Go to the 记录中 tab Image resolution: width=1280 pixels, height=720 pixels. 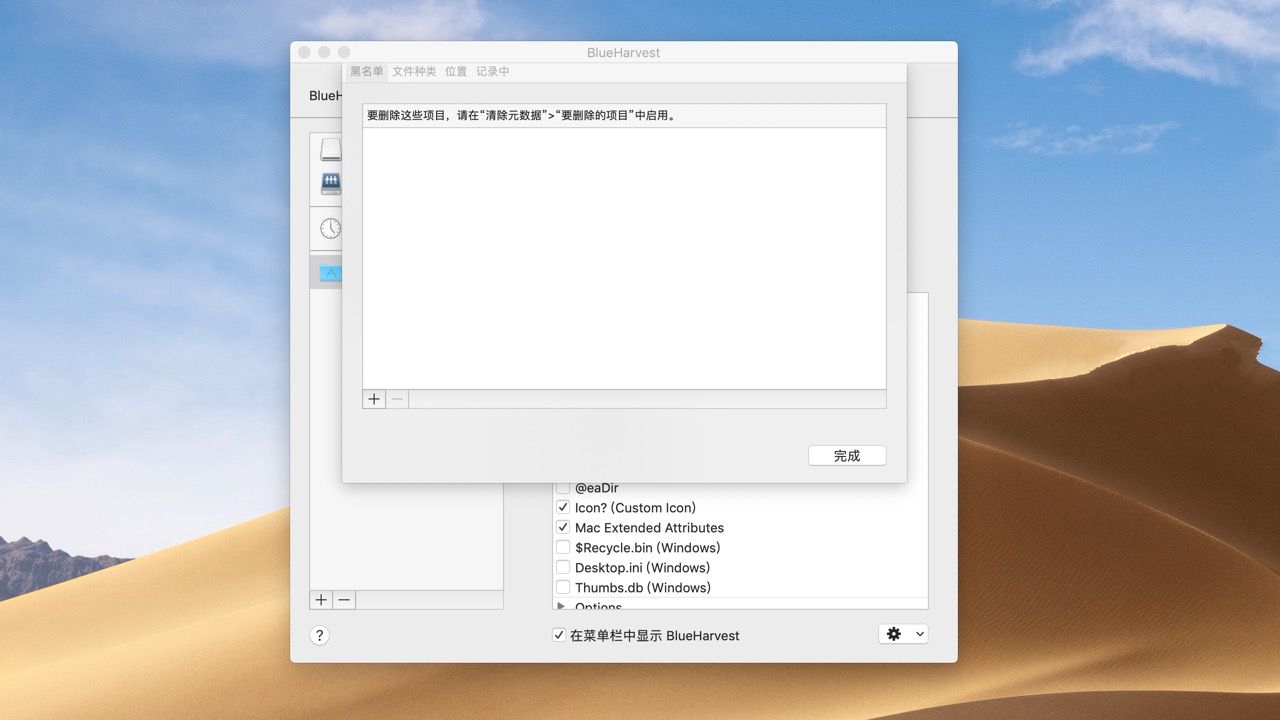click(493, 72)
